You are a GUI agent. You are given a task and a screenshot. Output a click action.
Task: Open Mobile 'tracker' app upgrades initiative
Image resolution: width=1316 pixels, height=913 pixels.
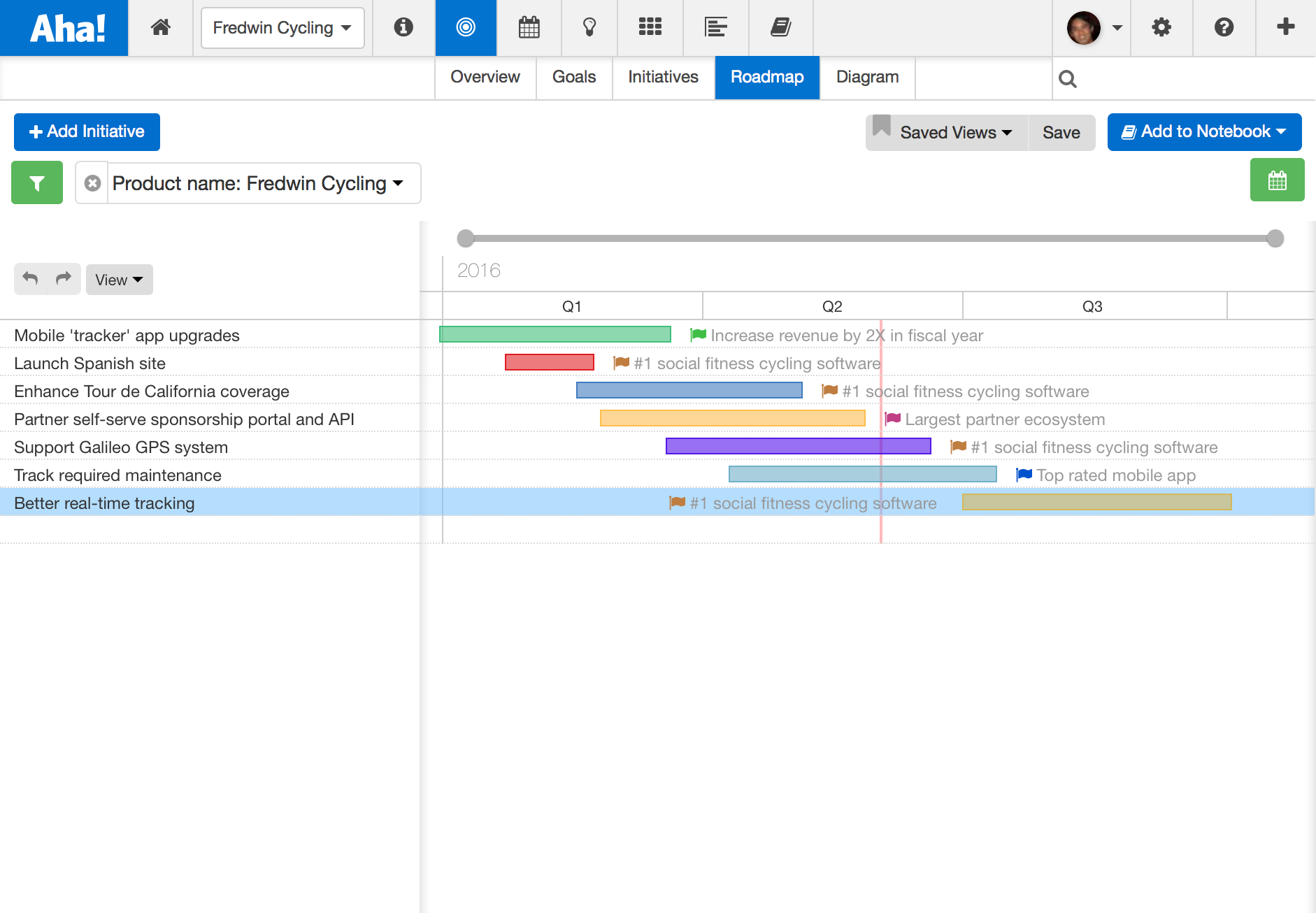127,336
